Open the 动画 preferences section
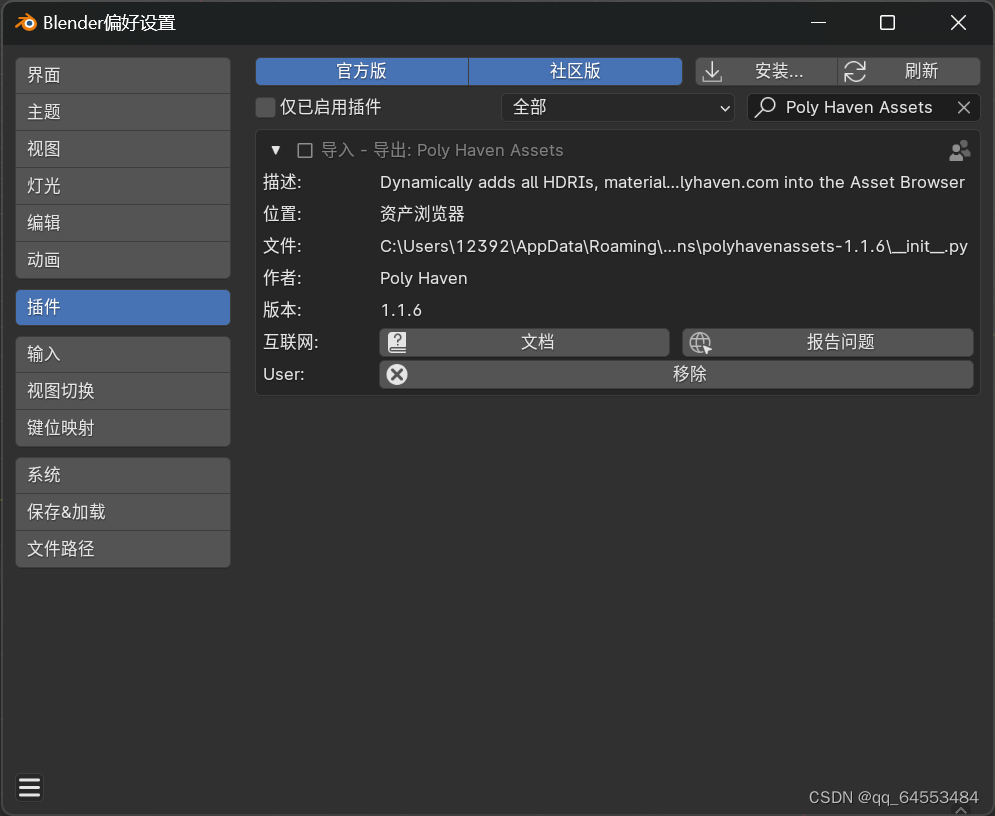Viewport: 995px width, 816px height. [x=123, y=260]
